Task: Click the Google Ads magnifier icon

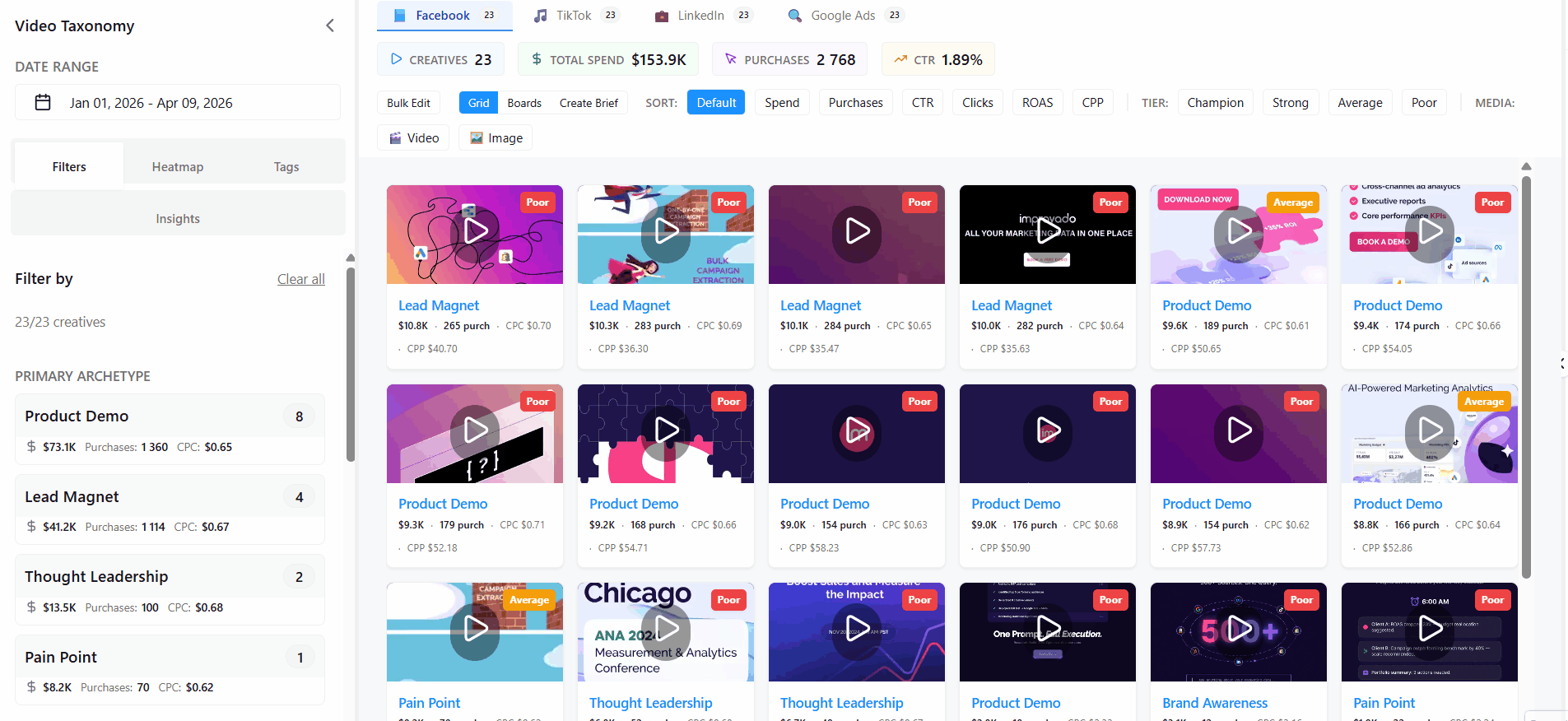Action: pyautogui.click(x=794, y=16)
